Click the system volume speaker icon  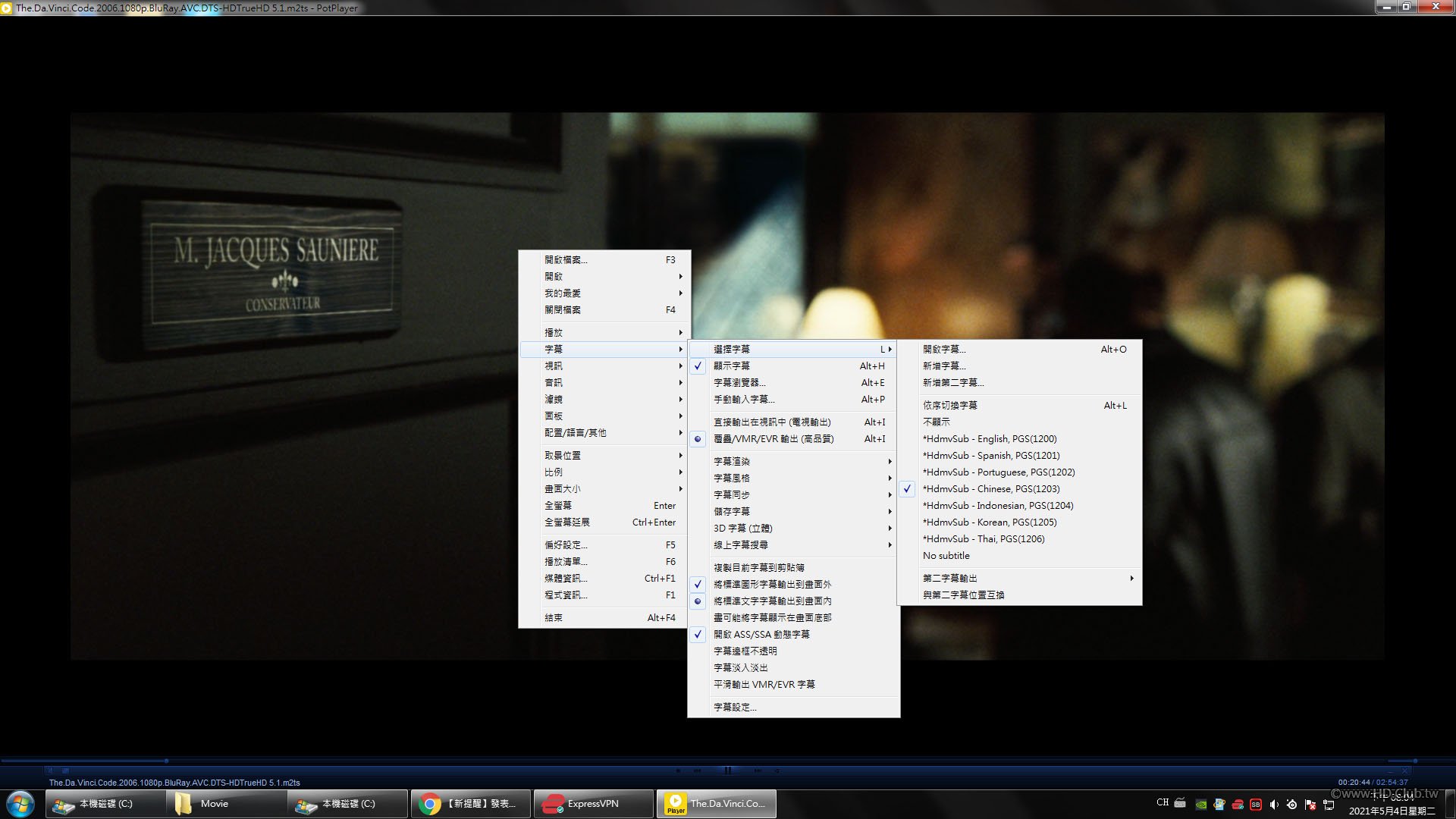(x=1274, y=805)
